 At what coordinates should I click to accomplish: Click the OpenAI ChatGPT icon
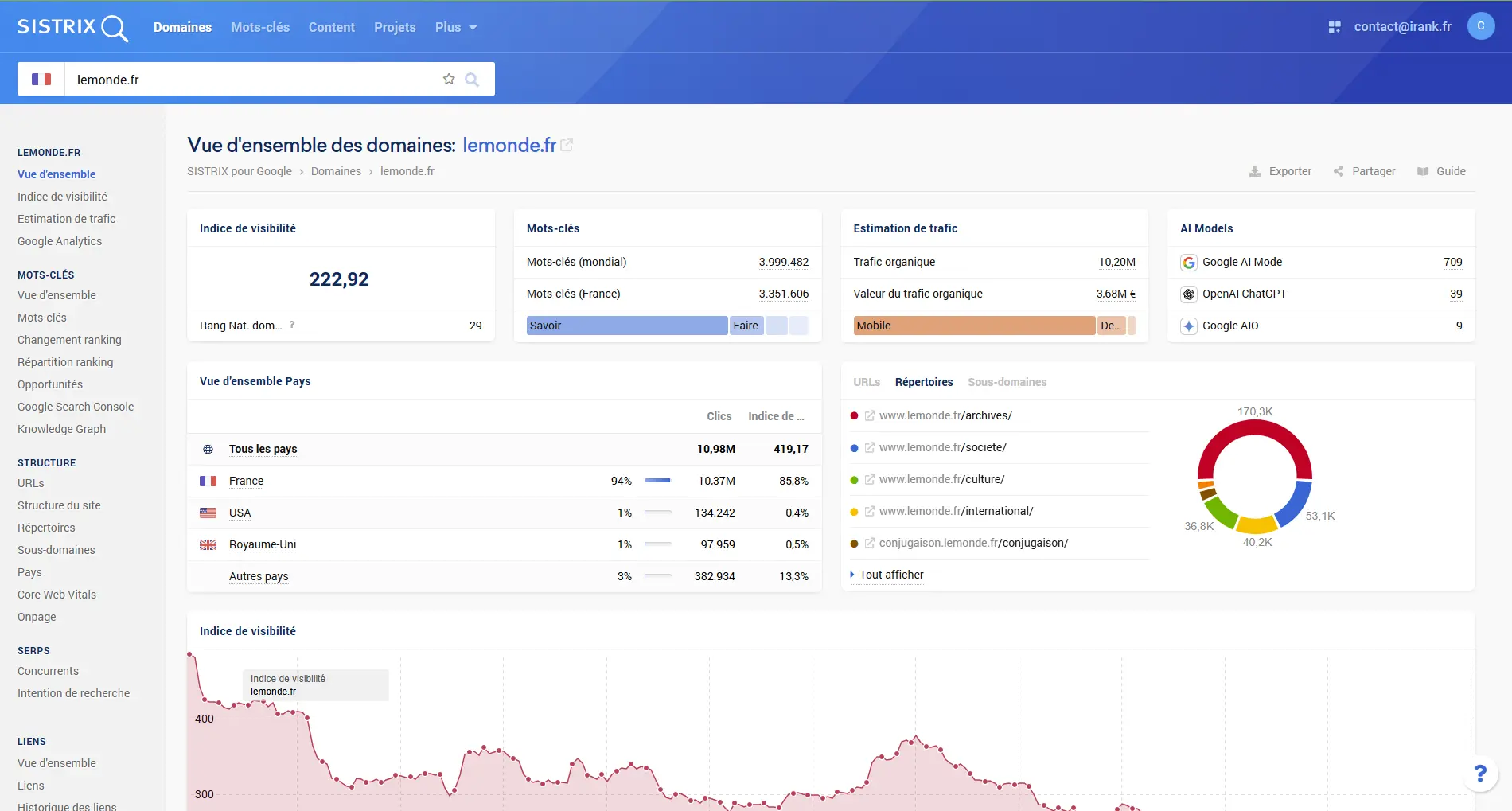(x=1189, y=294)
